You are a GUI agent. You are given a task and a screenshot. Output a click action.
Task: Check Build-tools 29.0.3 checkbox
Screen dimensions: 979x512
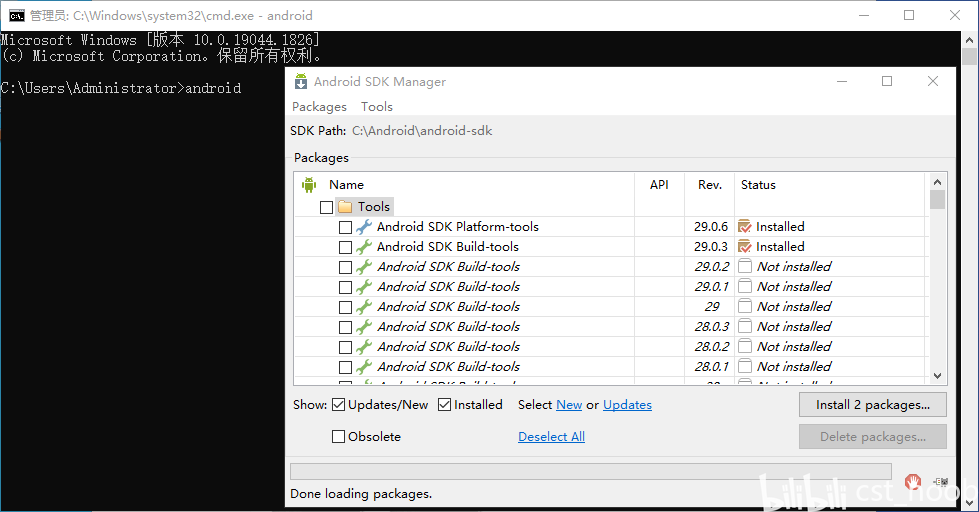pos(345,247)
